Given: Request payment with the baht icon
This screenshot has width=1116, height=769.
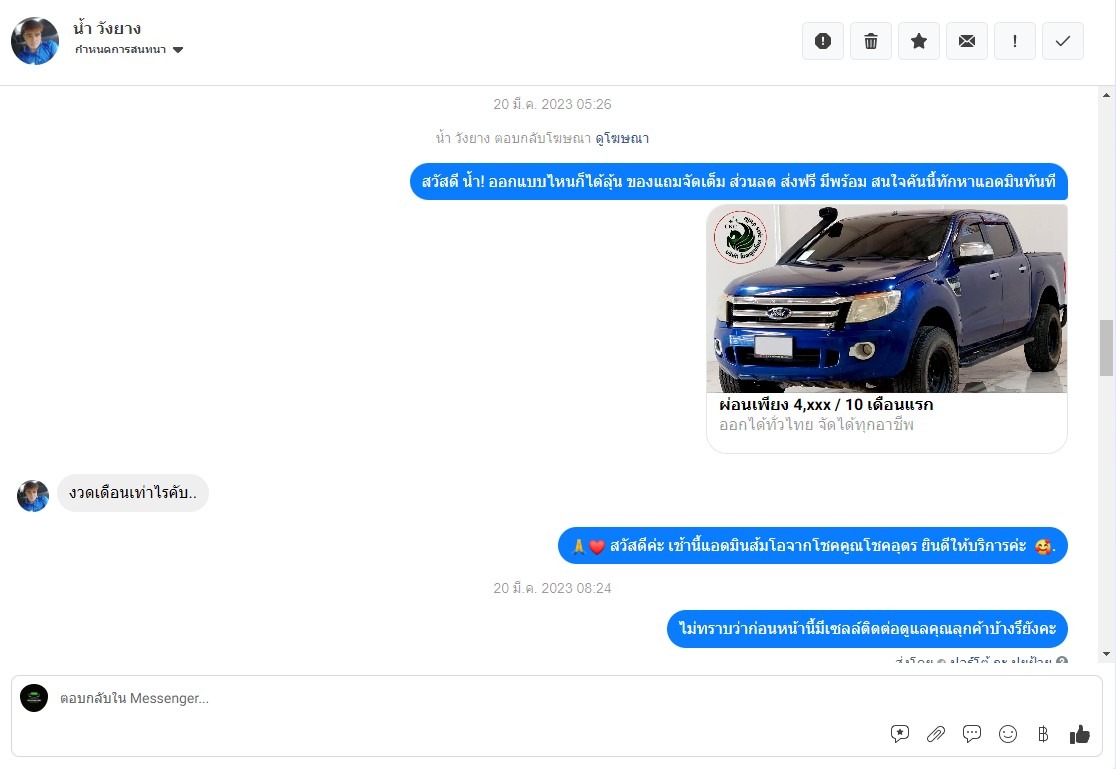Looking at the screenshot, I should (x=1043, y=734).
